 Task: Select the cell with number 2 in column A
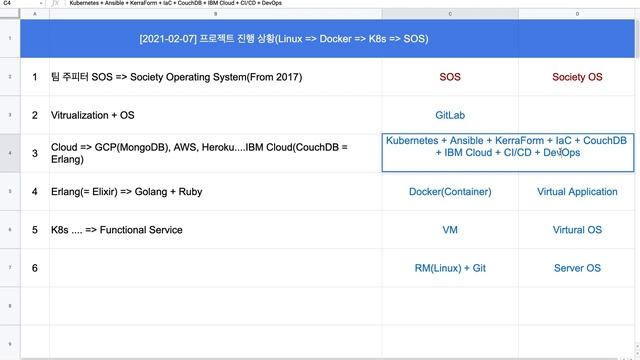[x=35, y=115]
